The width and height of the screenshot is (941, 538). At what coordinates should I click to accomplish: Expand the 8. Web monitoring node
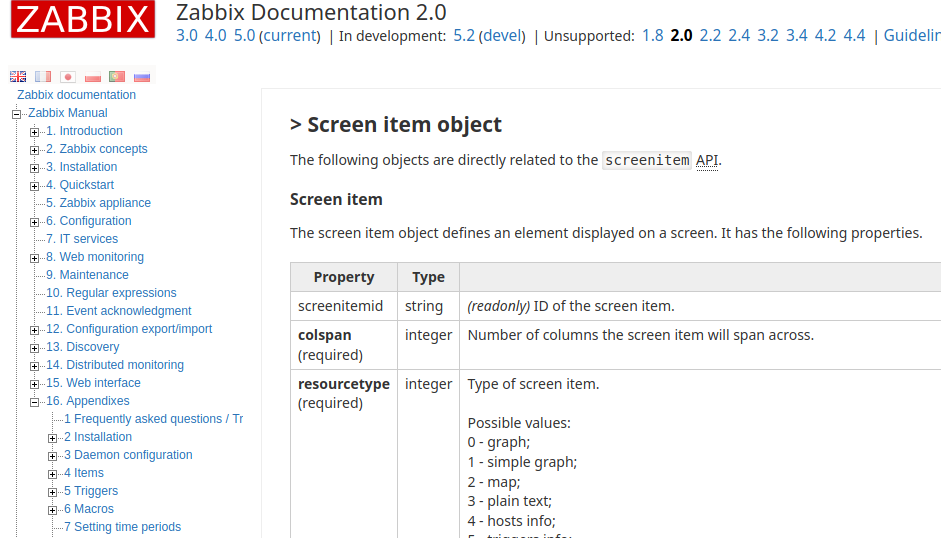(x=35, y=258)
